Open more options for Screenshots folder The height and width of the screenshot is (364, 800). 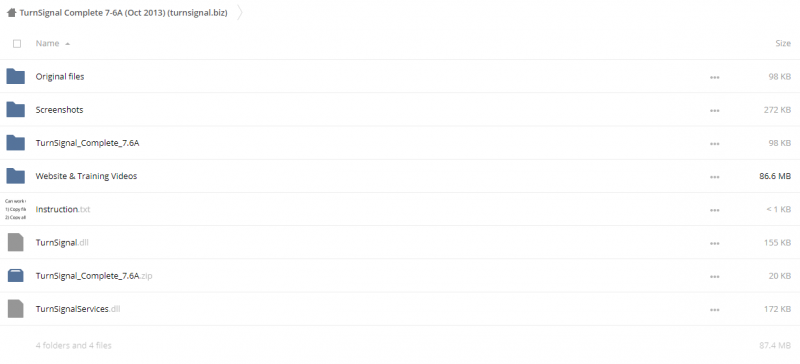pos(714,110)
